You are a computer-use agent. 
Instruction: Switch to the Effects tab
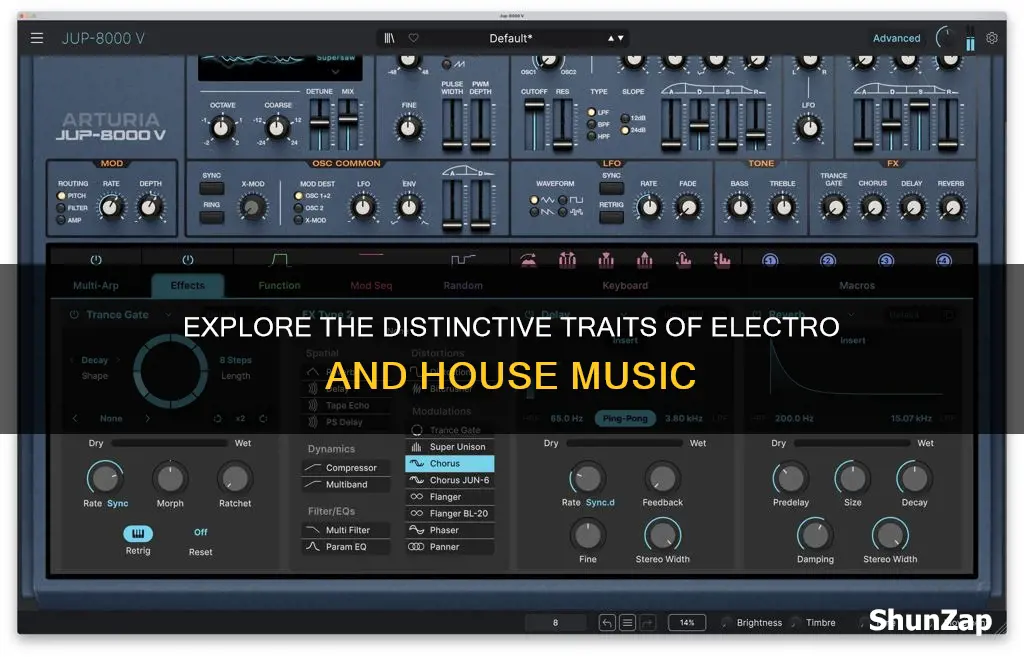[x=187, y=285]
